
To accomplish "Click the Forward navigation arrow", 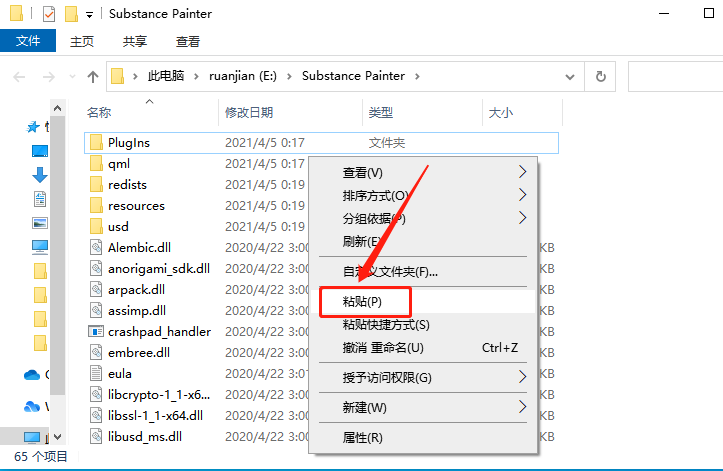I will (48, 77).
